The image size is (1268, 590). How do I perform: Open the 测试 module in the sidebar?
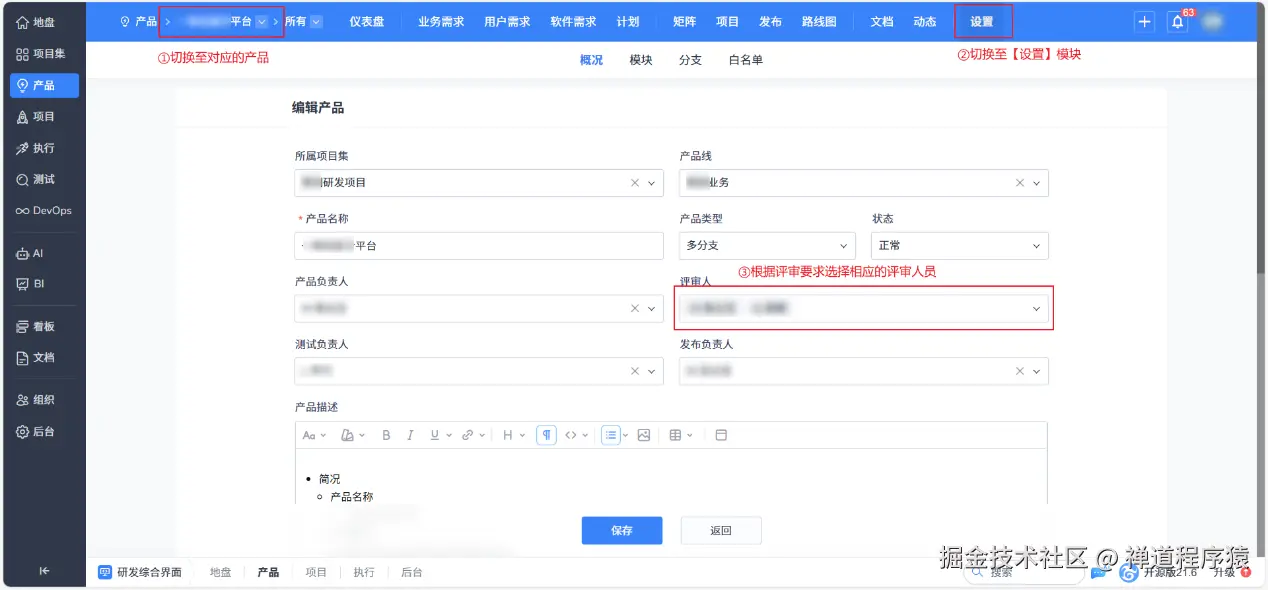coord(44,179)
